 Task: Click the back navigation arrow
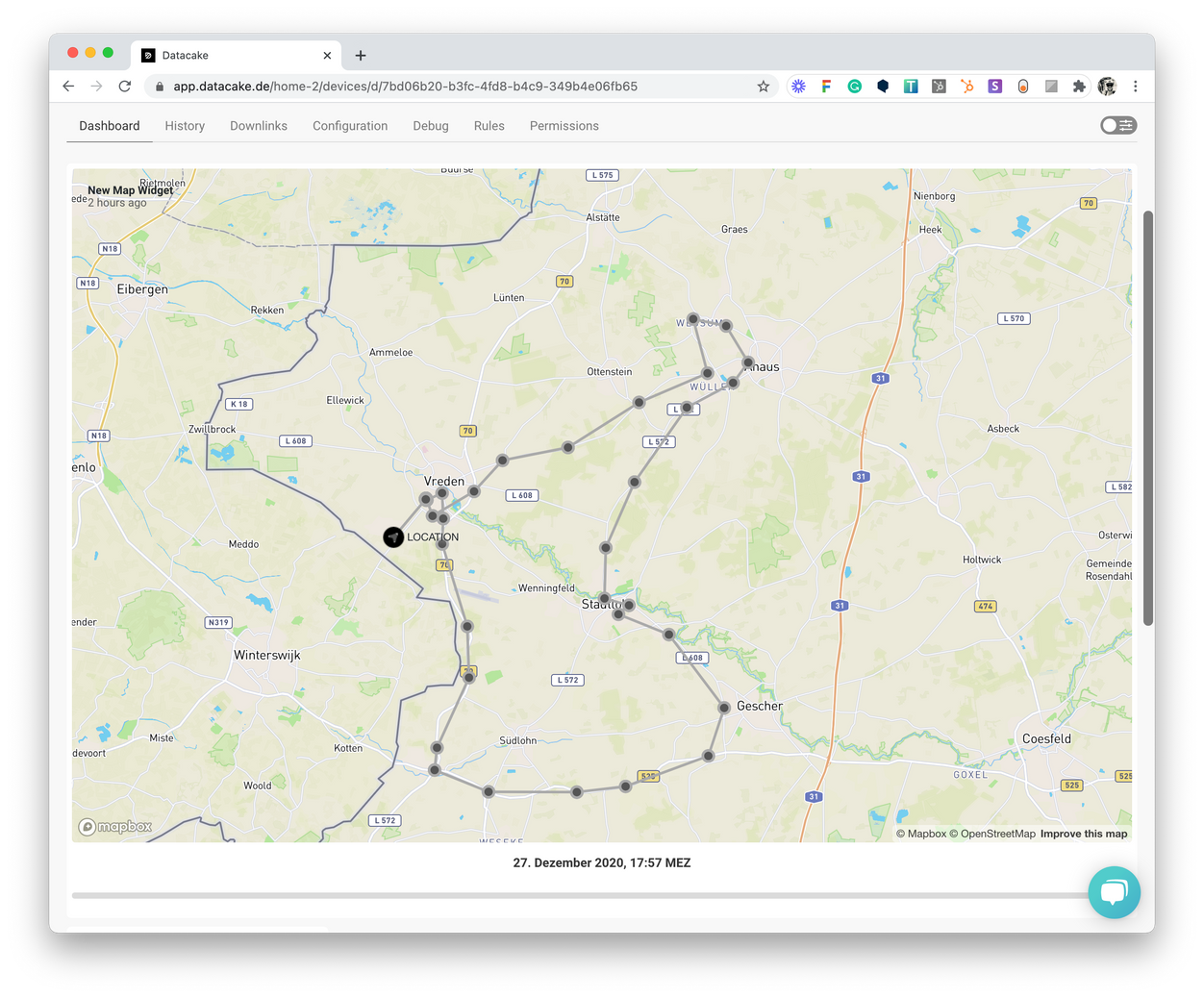coord(67,86)
